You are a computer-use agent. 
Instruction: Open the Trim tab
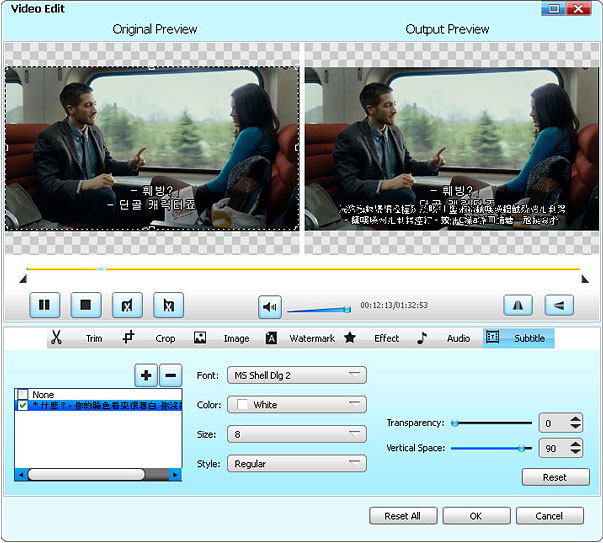coord(94,338)
